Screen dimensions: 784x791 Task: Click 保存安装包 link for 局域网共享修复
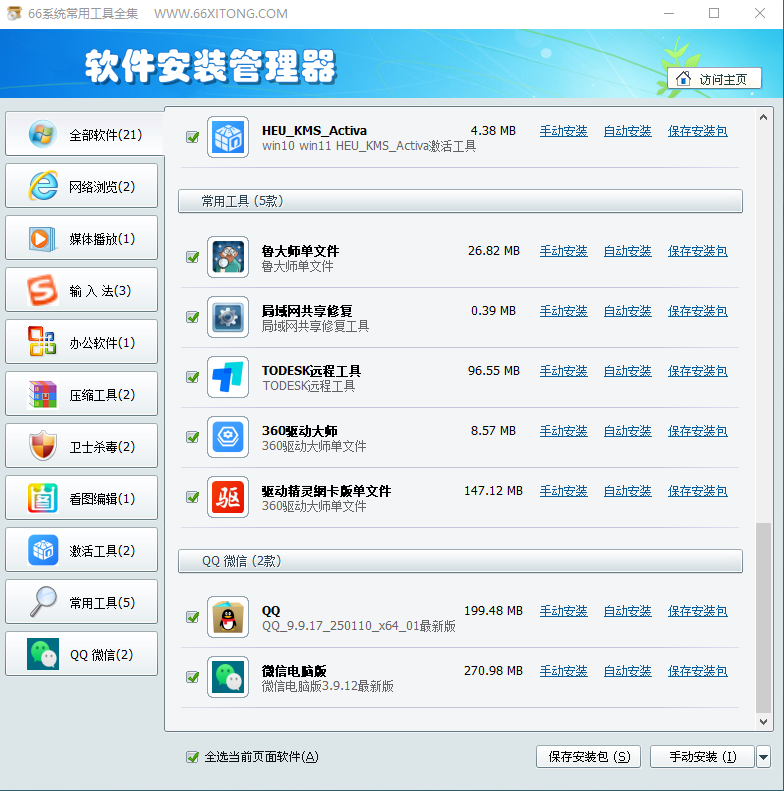coord(698,311)
